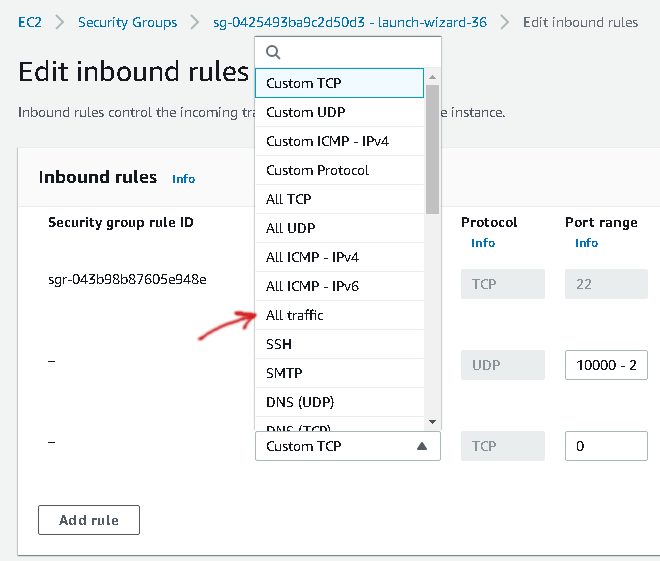Image resolution: width=660 pixels, height=561 pixels.
Task: Select Custom UDP from the type list
Action: (339, 112)
